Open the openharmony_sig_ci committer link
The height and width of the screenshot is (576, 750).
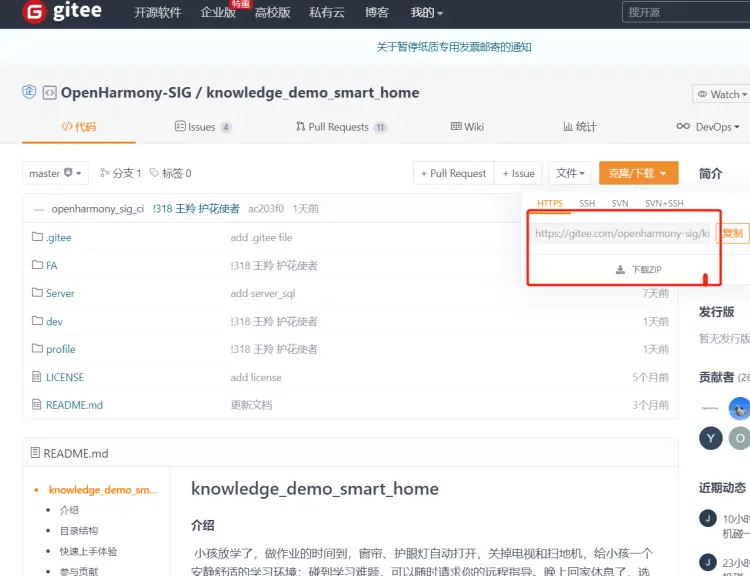[98, 209]
